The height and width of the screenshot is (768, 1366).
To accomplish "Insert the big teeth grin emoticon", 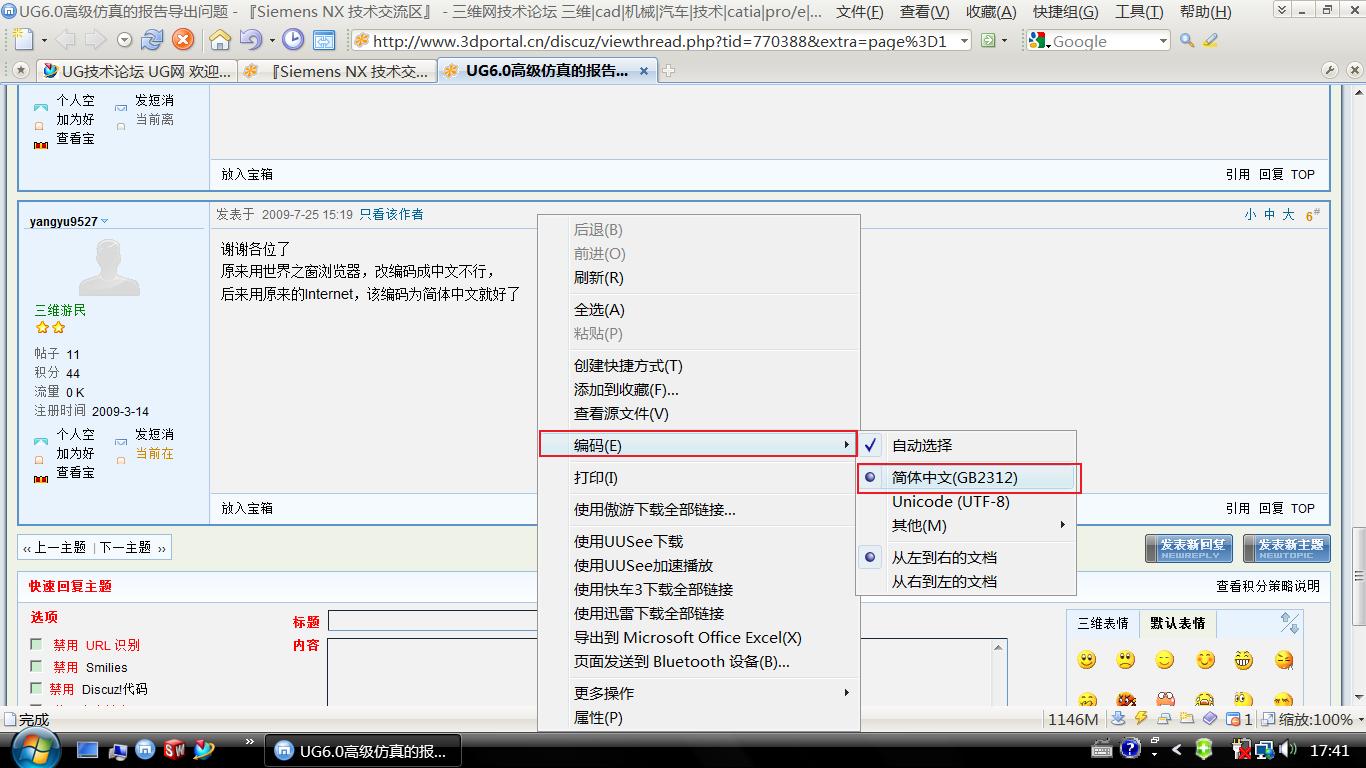I will [x=1243, y=660].
